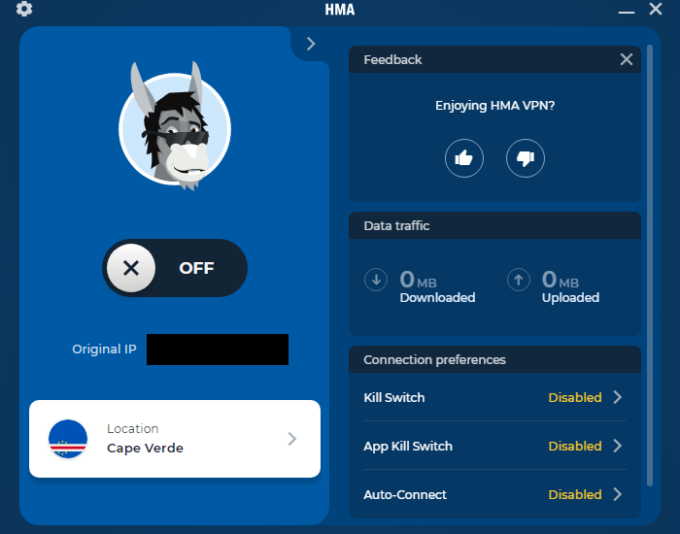Close the Feedback card
Image resolution: width=680 pixels, height=534 pixels.
626,59
